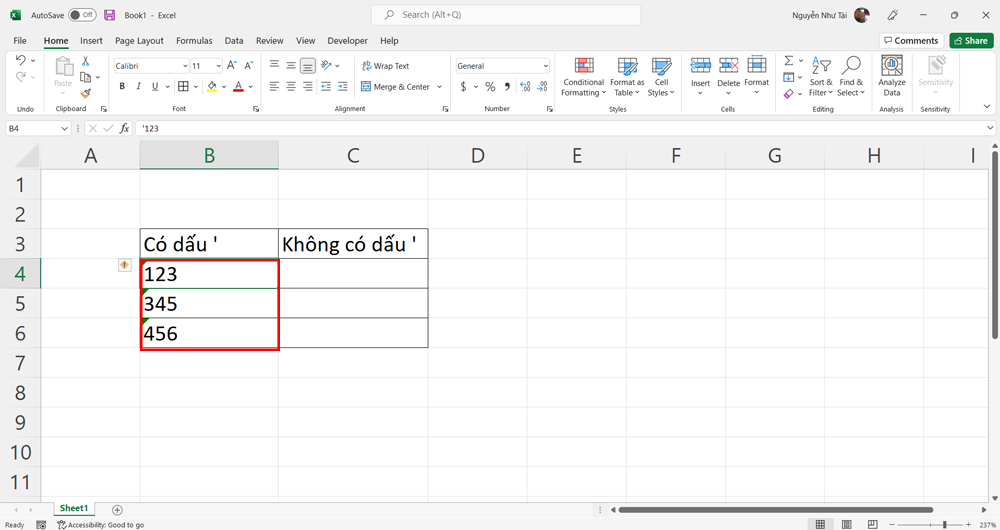The width and height of the screenshot is (1000, 530).
Task: Open Conditional Formatting menu
Action: click(584, 77)
